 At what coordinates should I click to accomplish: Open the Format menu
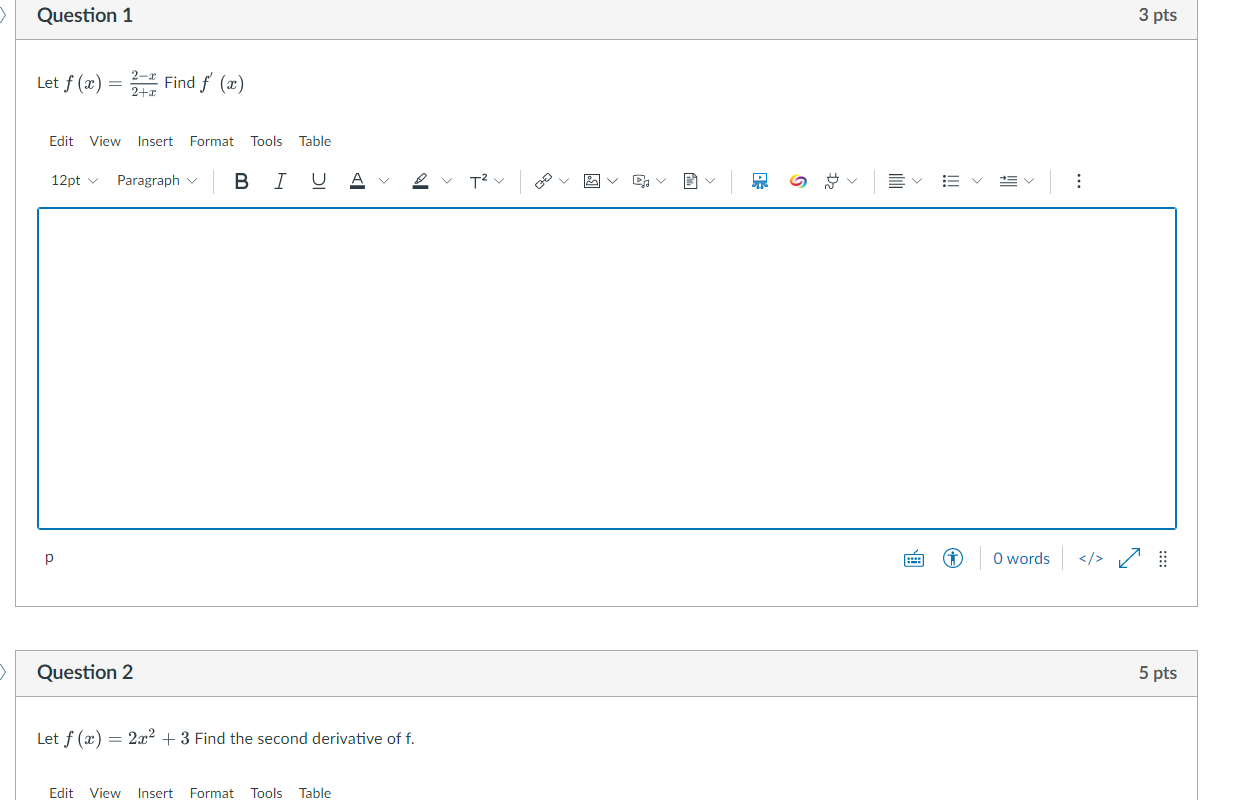pyautogui.click(x=211, y=141)
